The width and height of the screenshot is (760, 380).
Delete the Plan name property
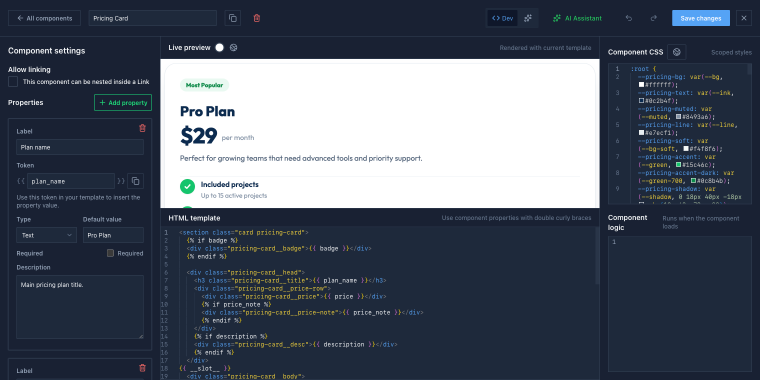point(142,128)
